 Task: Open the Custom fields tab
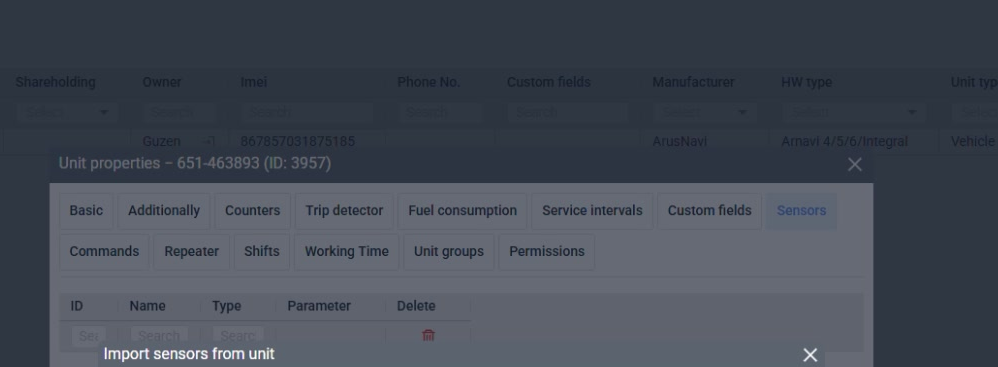709,211
